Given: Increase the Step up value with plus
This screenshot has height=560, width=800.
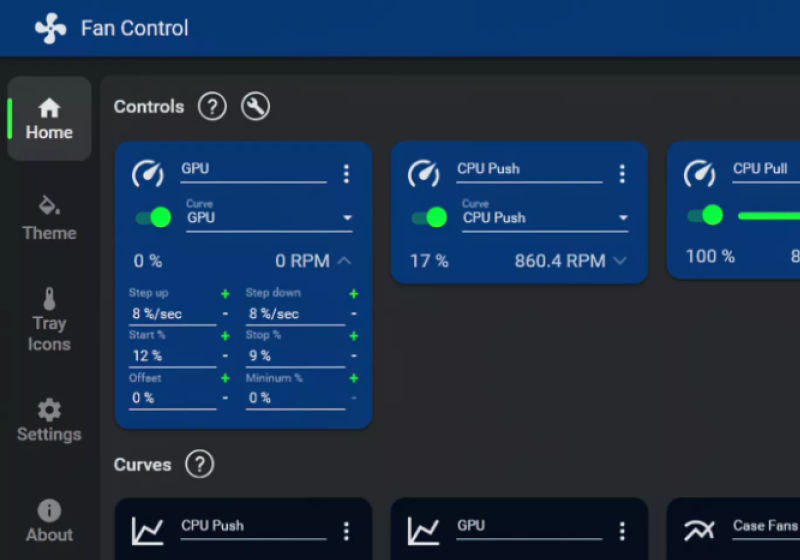Looking at the screenshot, I should tap(225, 294).
